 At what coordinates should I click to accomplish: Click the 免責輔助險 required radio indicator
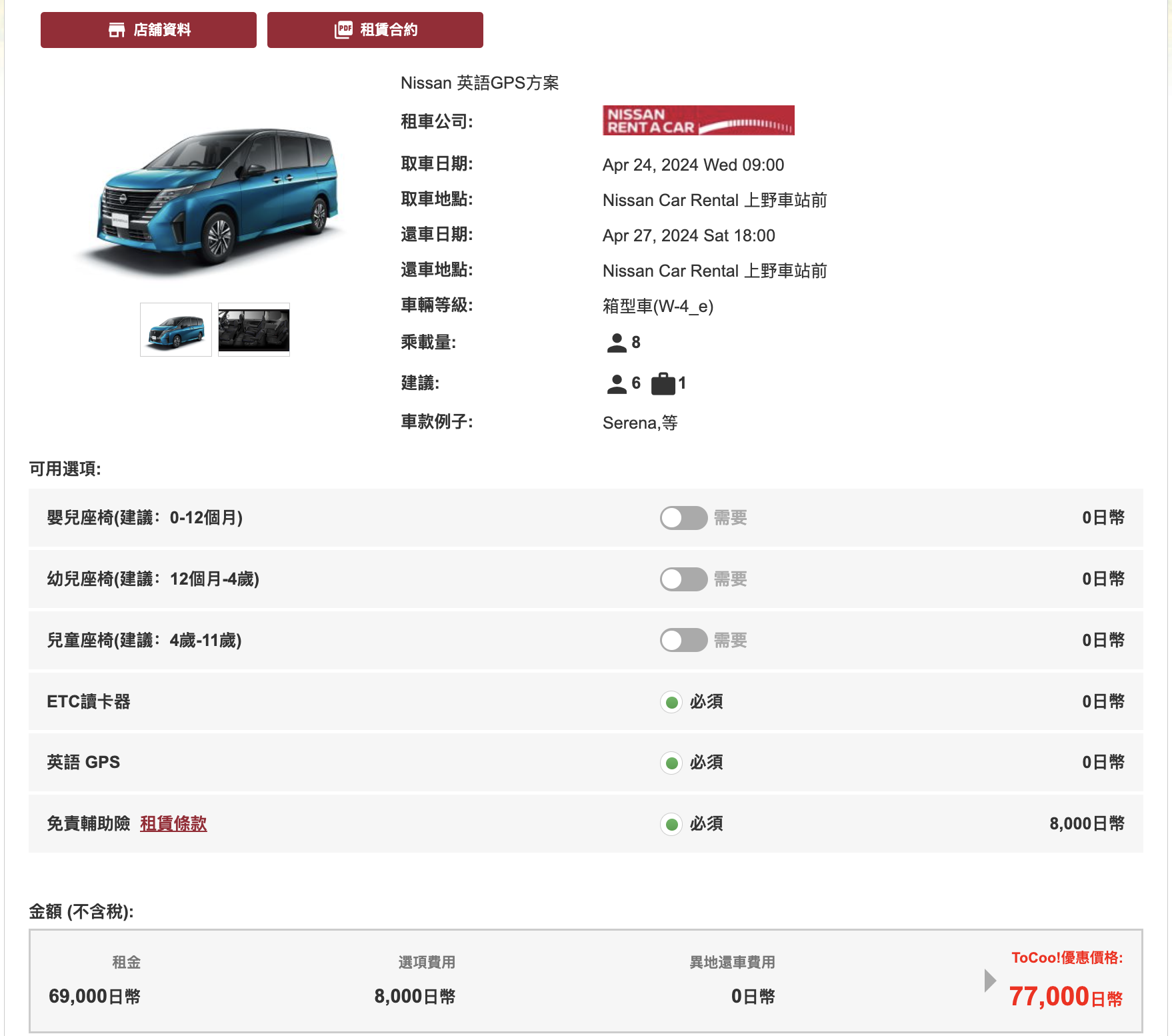(x=671, y=824)
